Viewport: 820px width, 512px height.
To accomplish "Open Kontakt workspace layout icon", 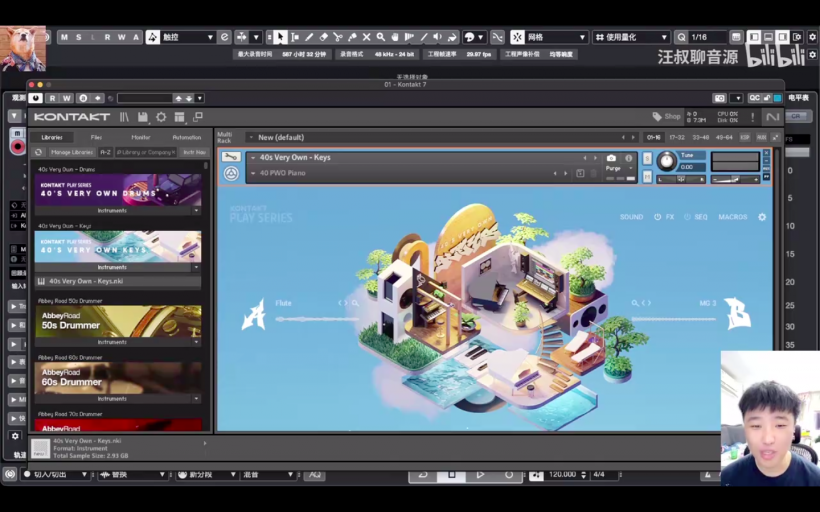I will tap(179, 117).
